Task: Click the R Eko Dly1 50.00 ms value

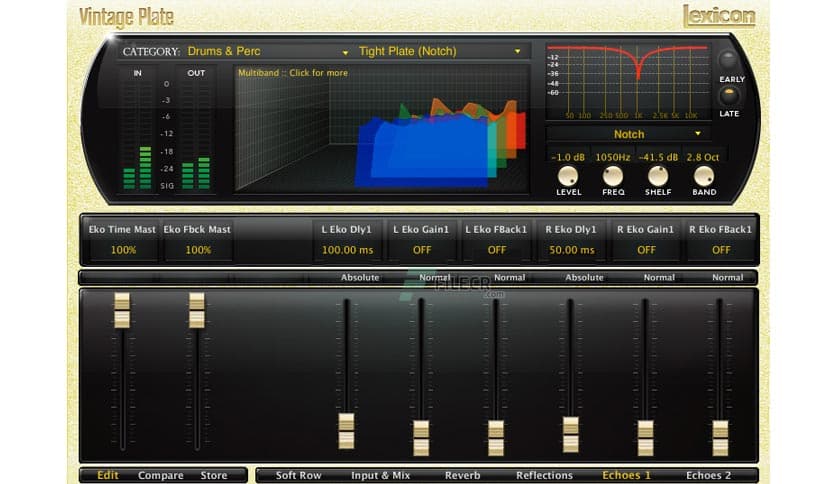Action: click(x=572, y=250)
